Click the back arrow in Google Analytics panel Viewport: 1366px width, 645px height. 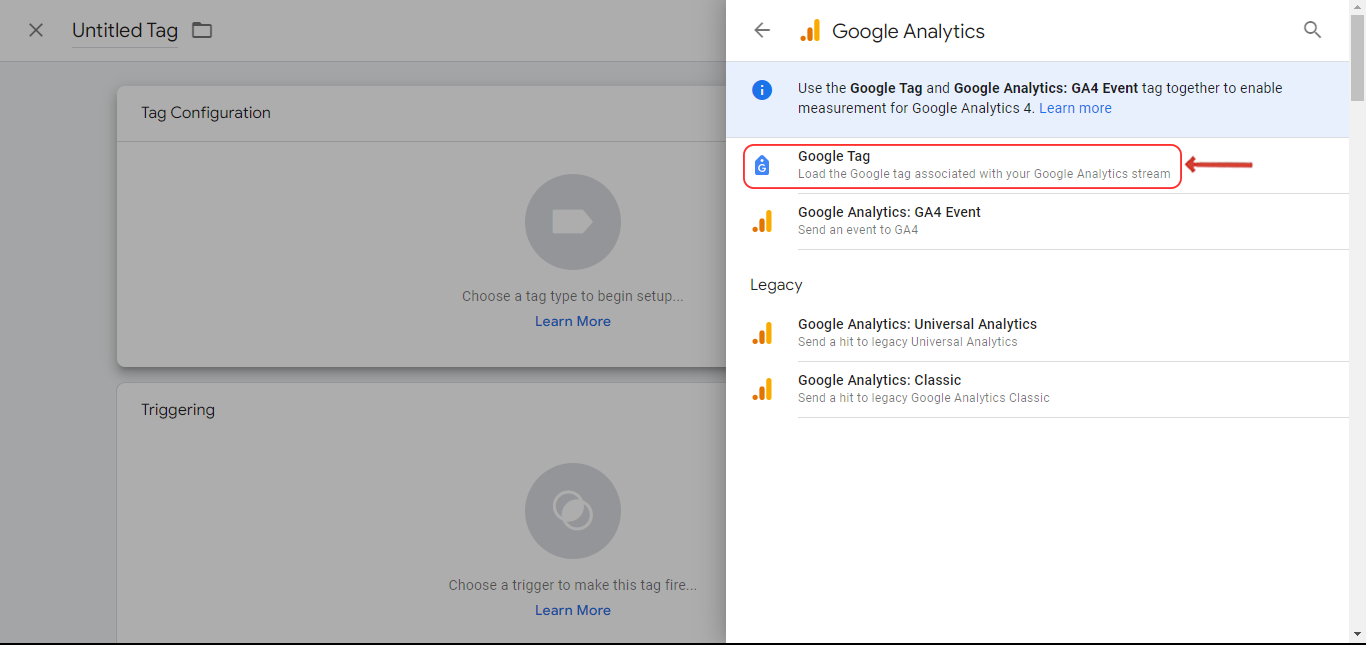tap(762, 30)
